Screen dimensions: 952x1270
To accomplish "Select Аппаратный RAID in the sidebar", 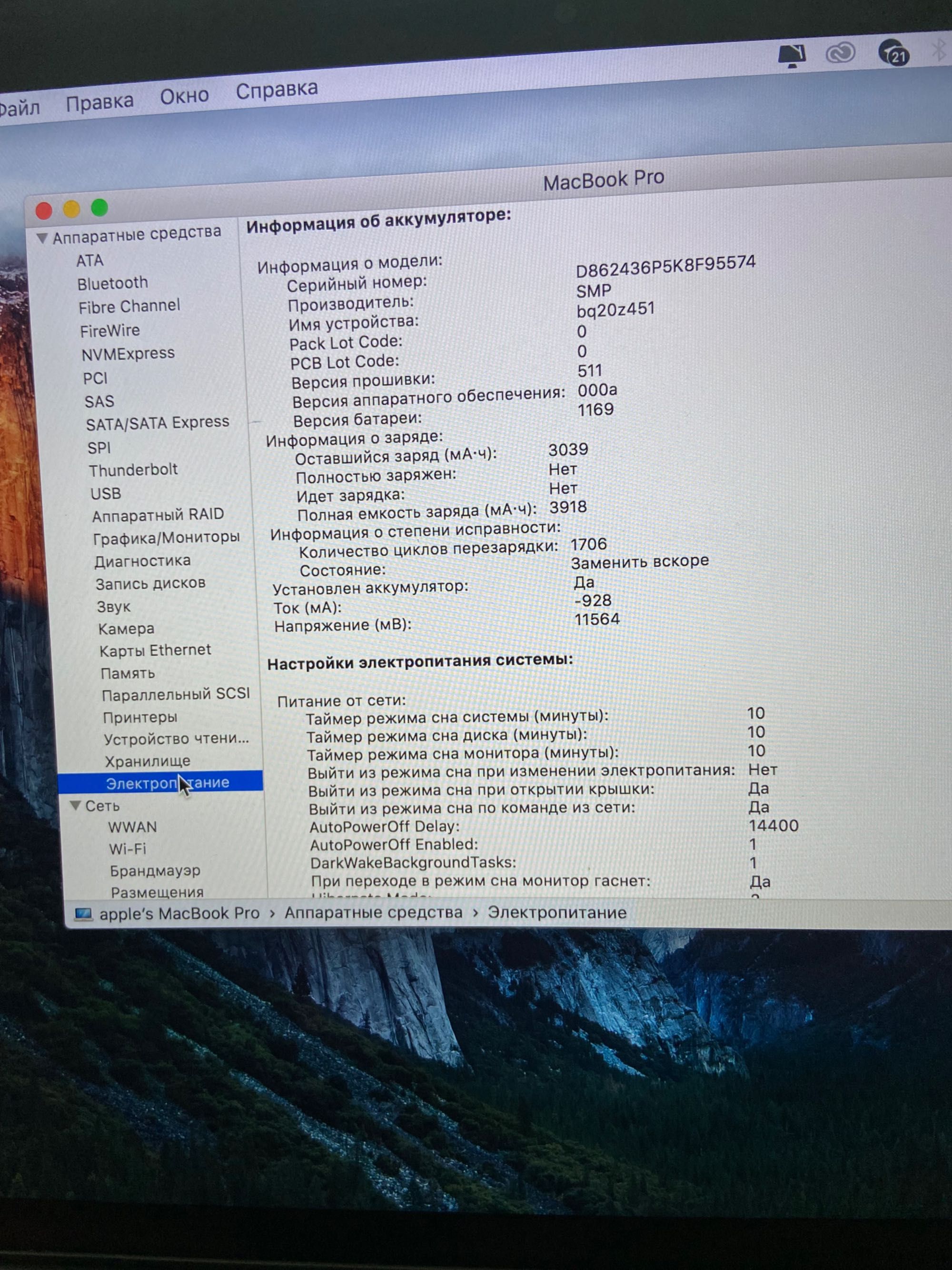I will [158, 515].
